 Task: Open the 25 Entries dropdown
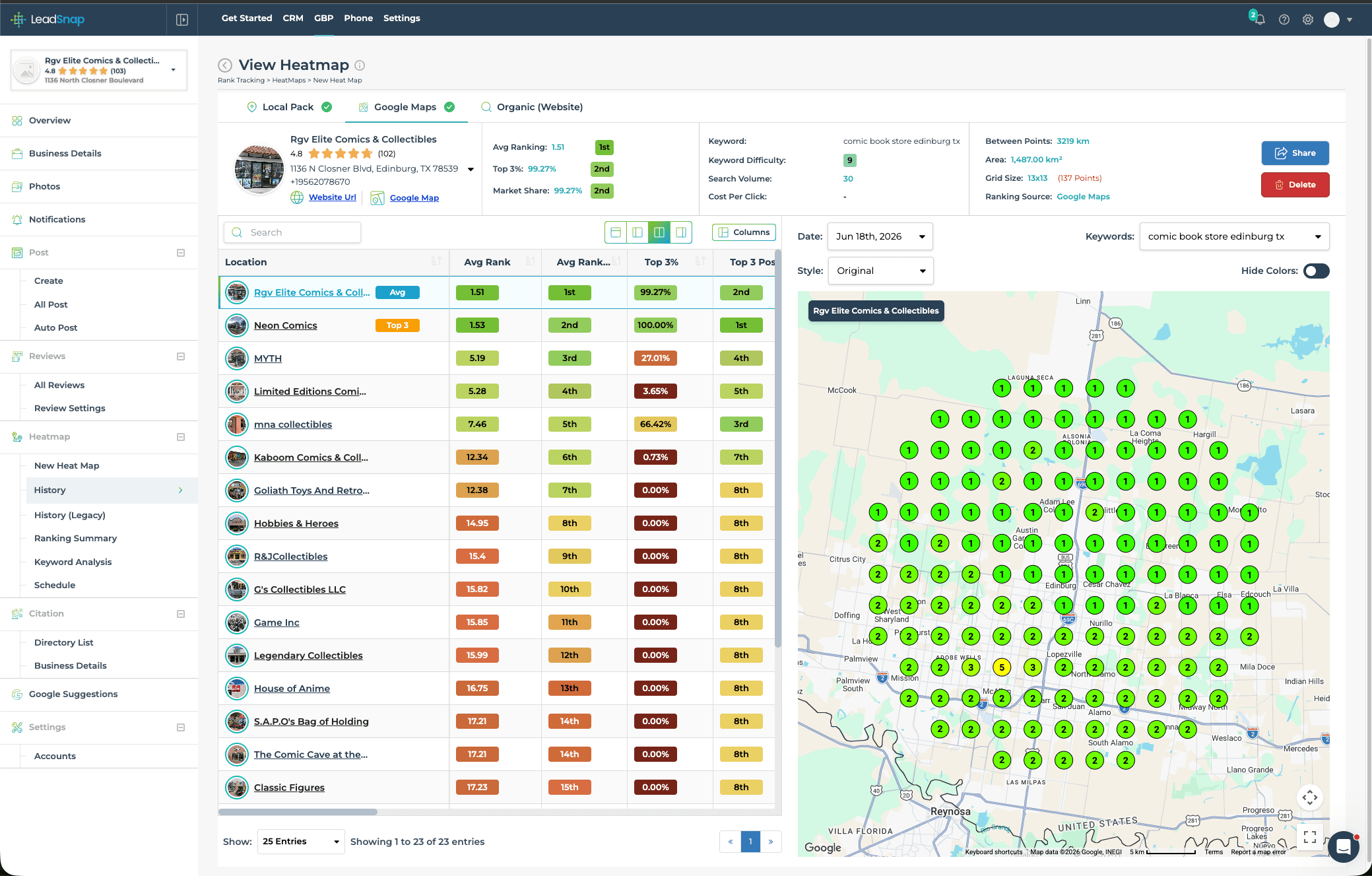[301, 841]
